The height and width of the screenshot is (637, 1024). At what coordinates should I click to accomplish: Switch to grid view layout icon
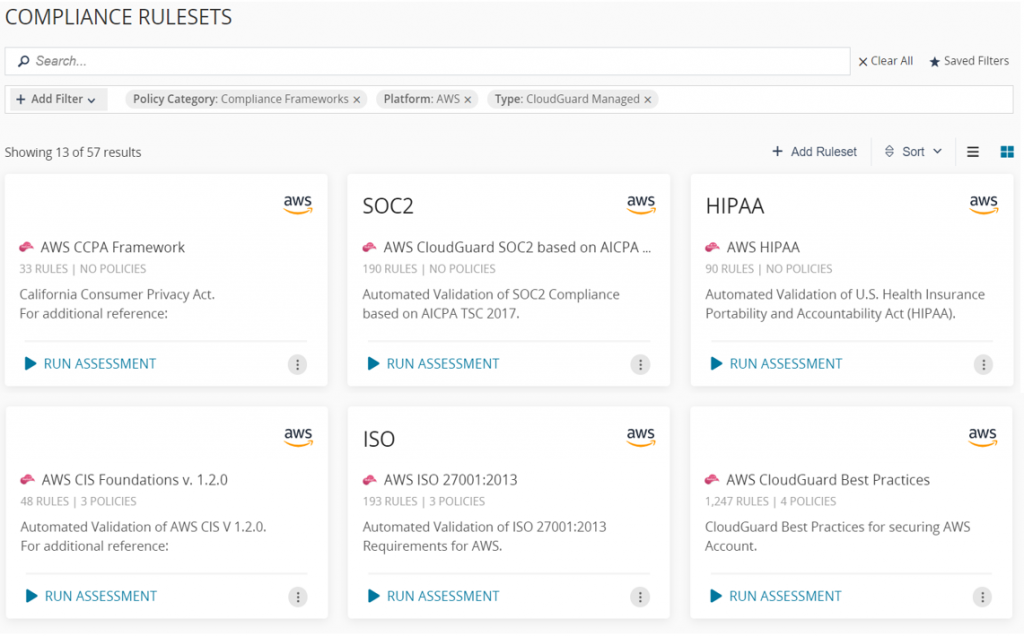pyautogui.click(x=1007, y=152)
